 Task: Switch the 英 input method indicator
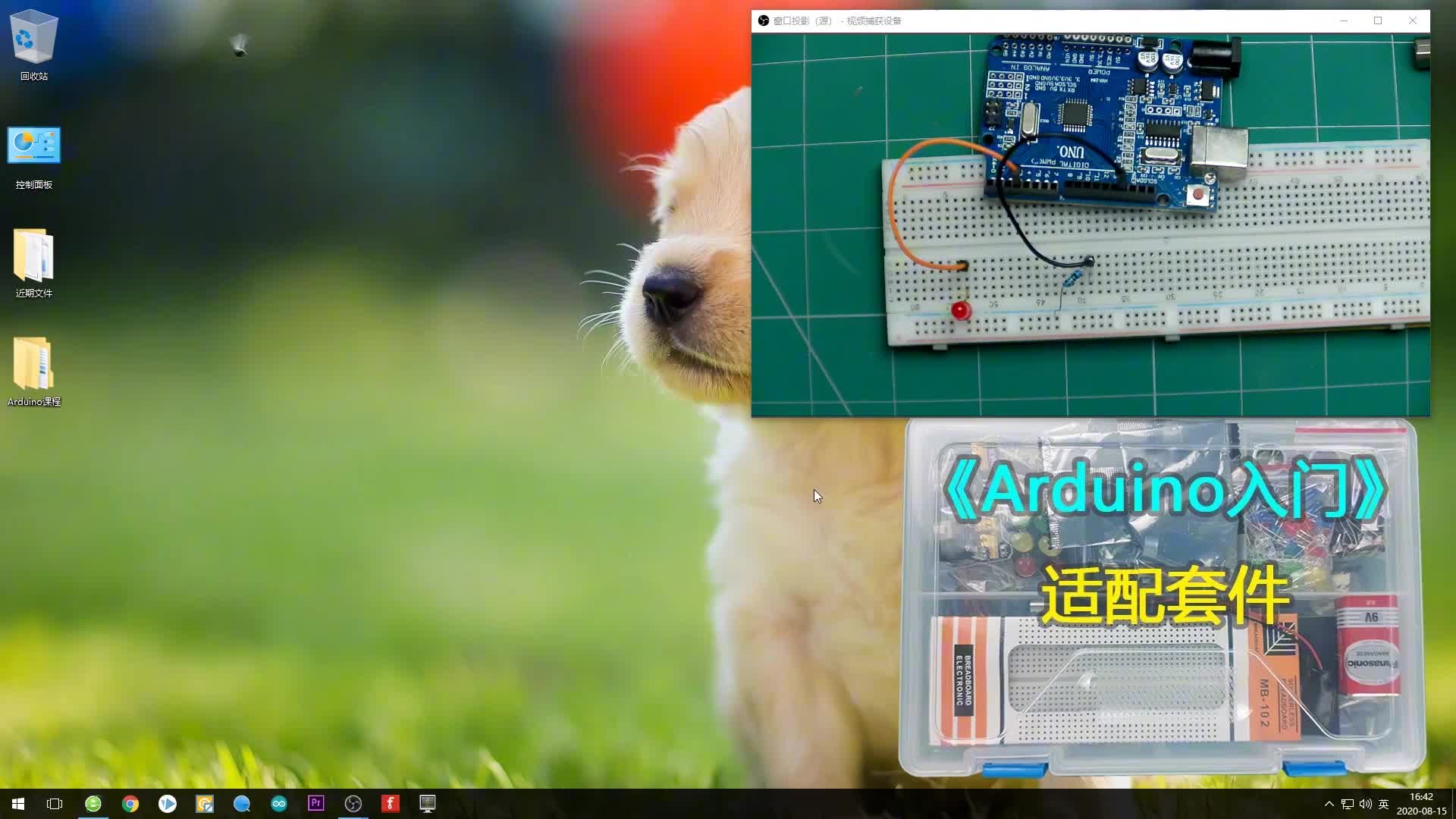tap(1384, 804)
